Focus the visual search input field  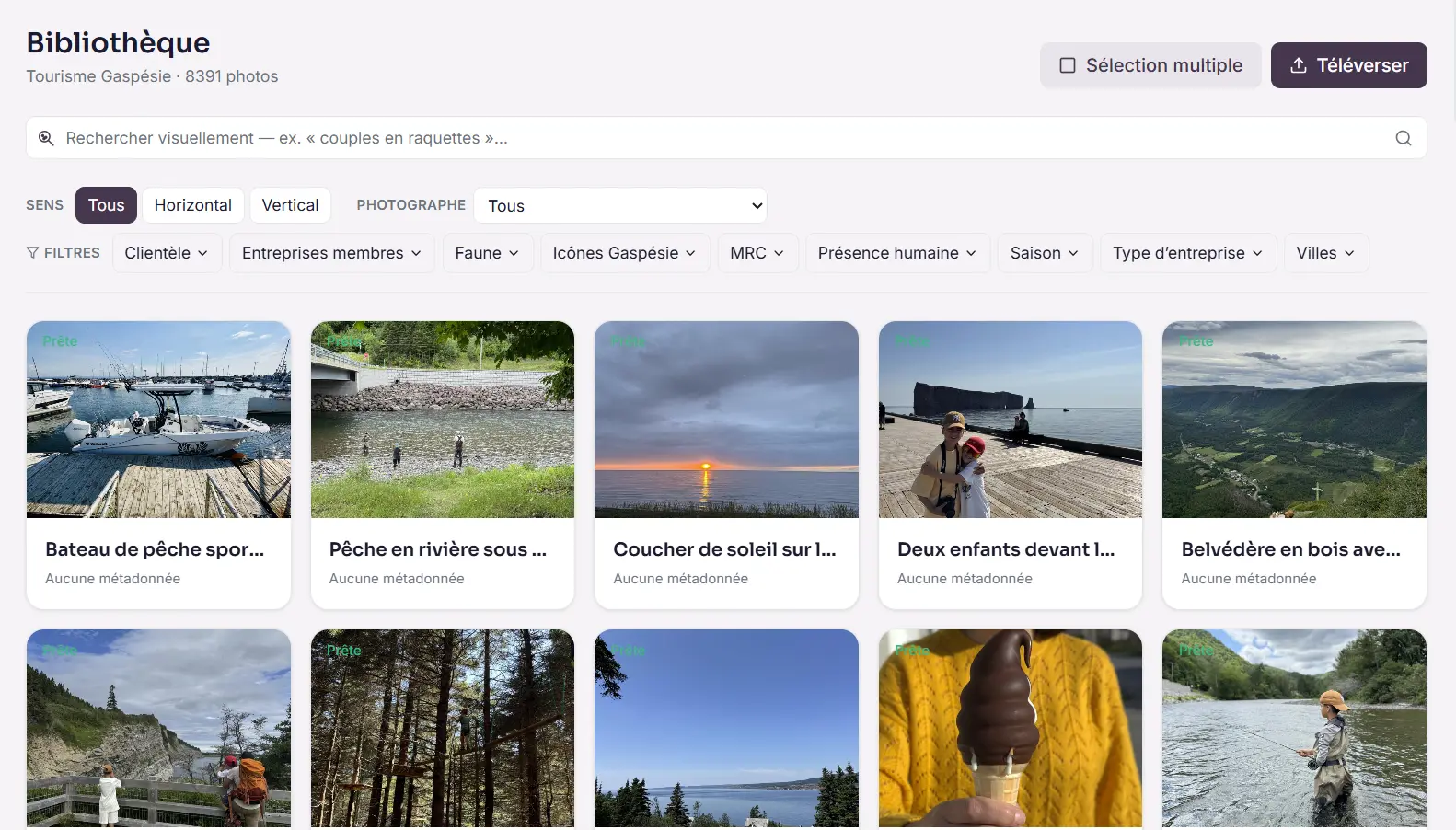[726, 138]
